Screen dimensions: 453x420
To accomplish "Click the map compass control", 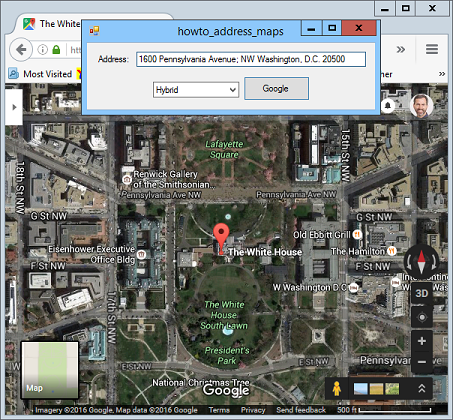I will 421,262.
